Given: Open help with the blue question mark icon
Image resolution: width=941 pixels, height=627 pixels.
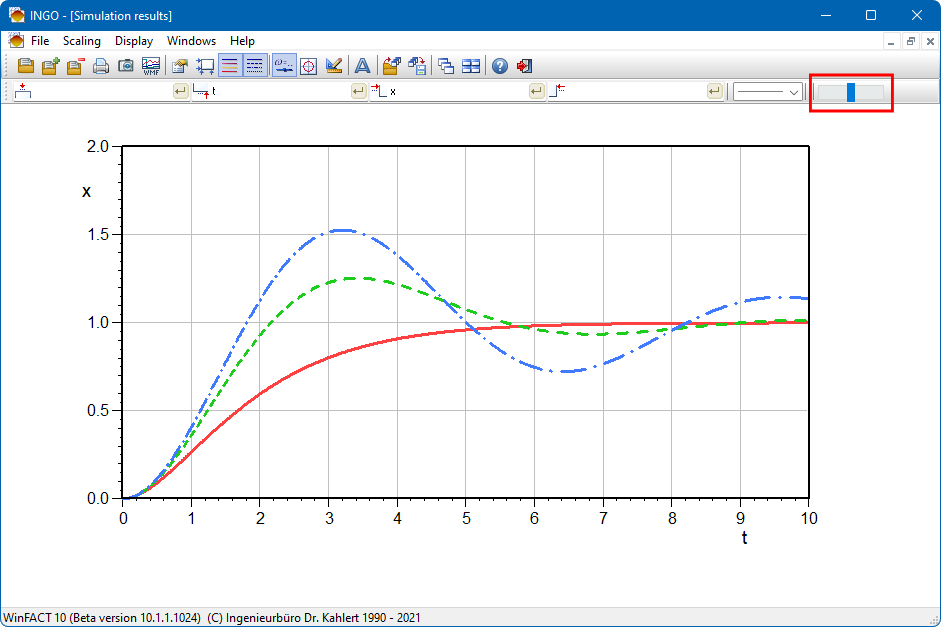Looking at the screenshot, I should [x=499, y=67].
